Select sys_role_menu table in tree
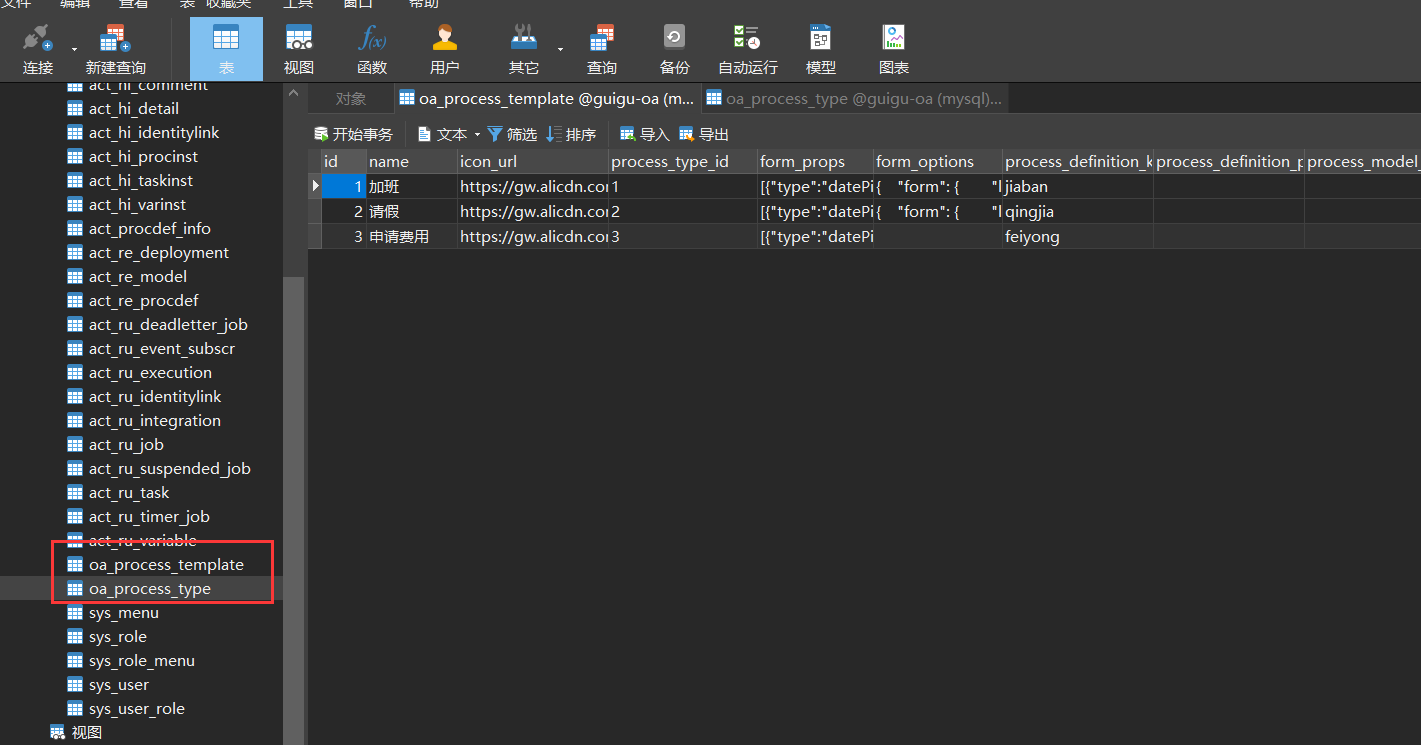The image size is (1421, 745). click(x=142, y=660)
